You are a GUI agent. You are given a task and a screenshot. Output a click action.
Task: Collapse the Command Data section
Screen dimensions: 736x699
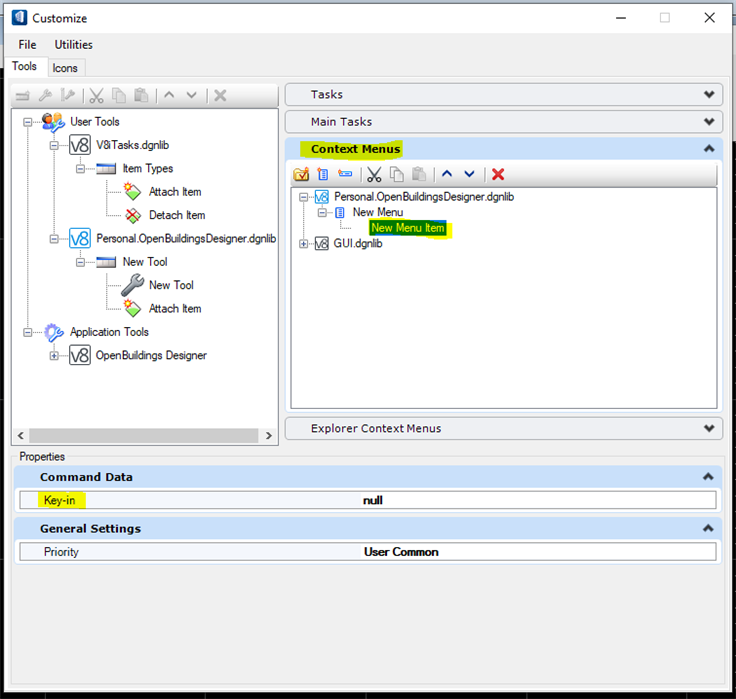(708, 477)
